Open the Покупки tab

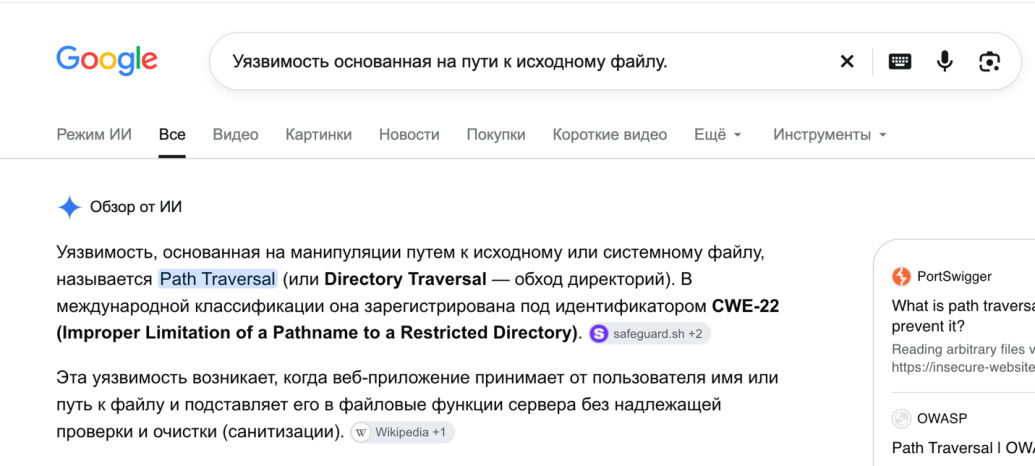tap(496, 135)
